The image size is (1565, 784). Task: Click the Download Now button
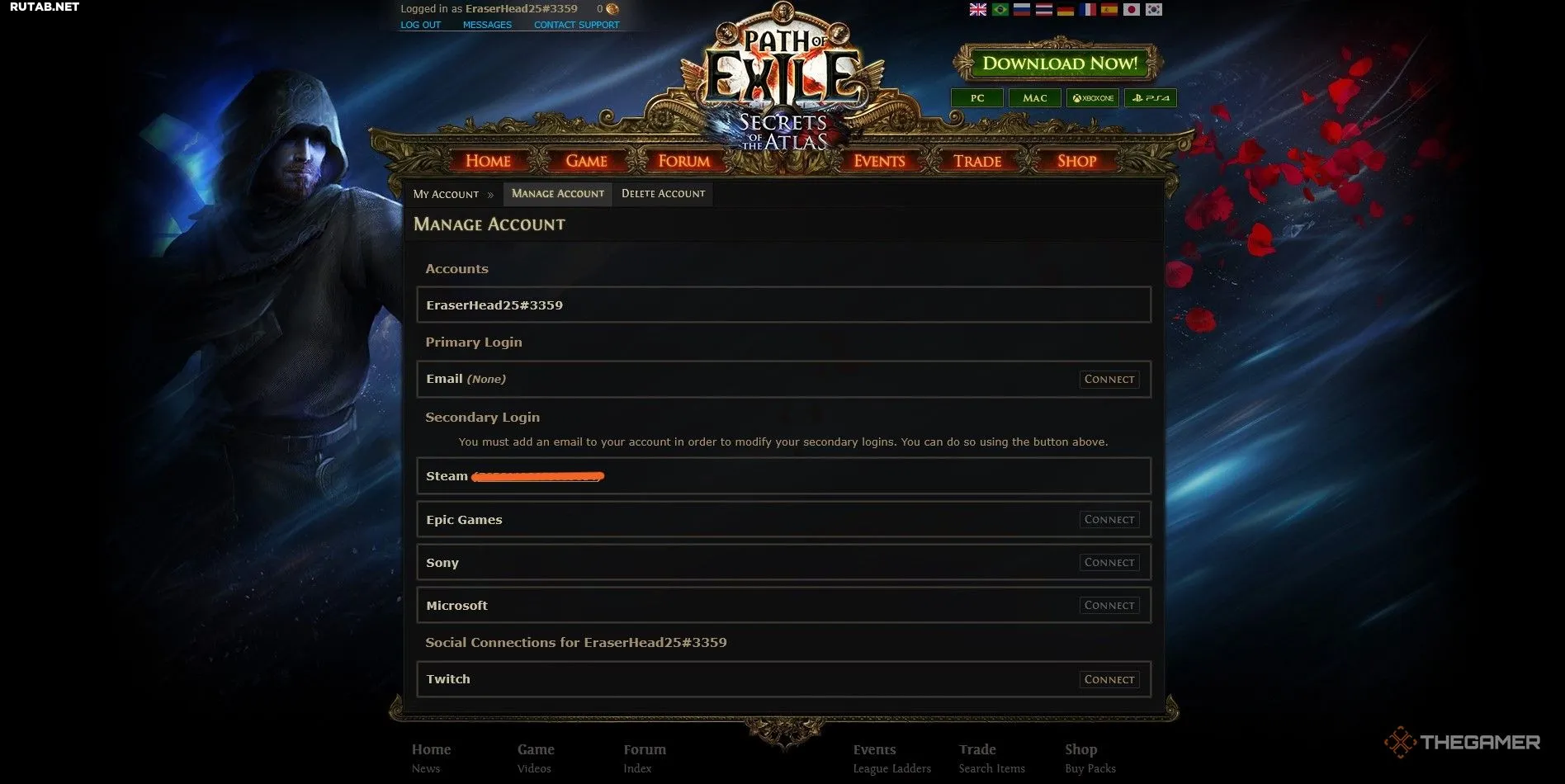(x=1059, y=64)
